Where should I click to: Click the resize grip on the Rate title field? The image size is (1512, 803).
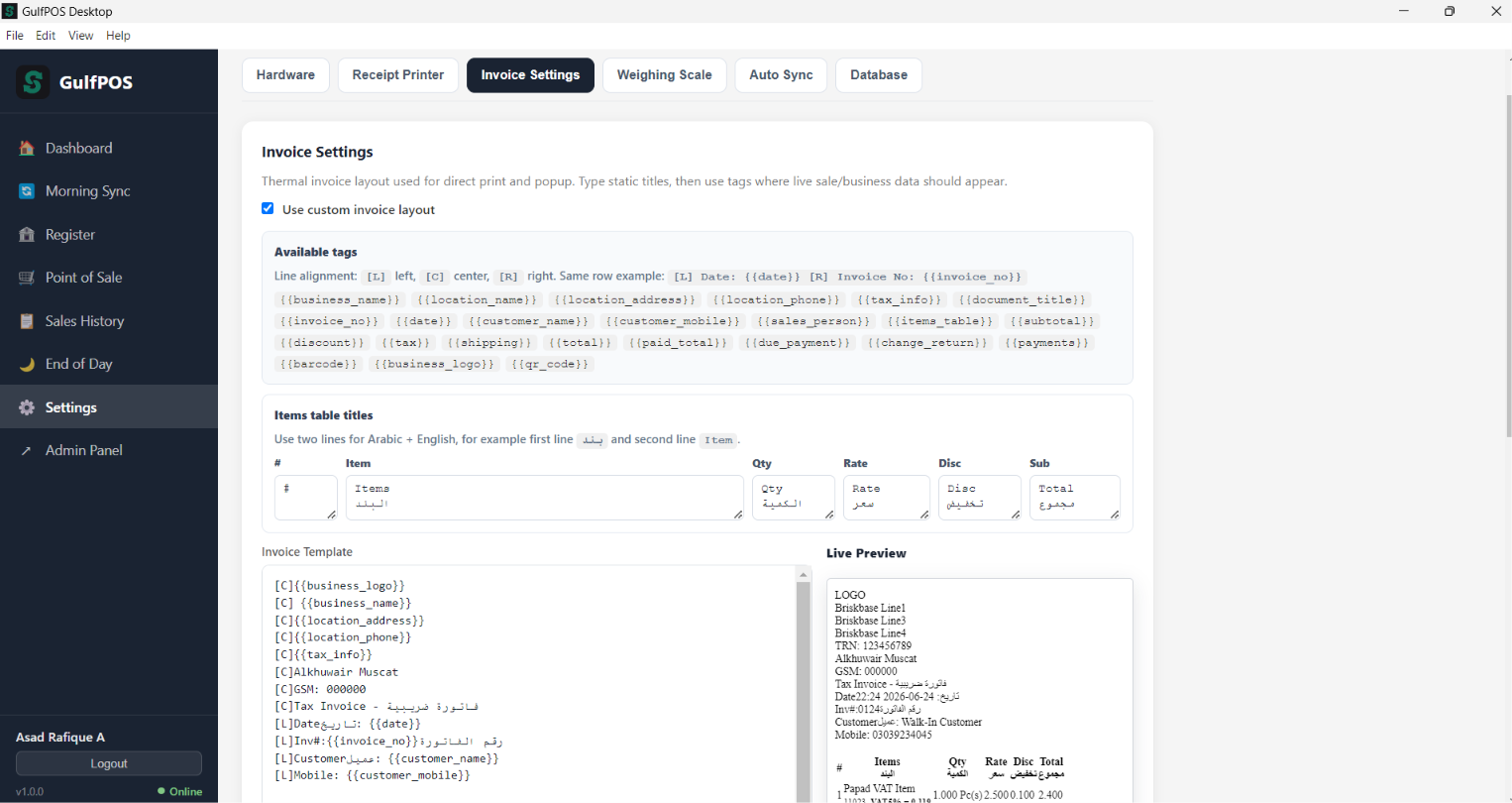click(923, 514)
